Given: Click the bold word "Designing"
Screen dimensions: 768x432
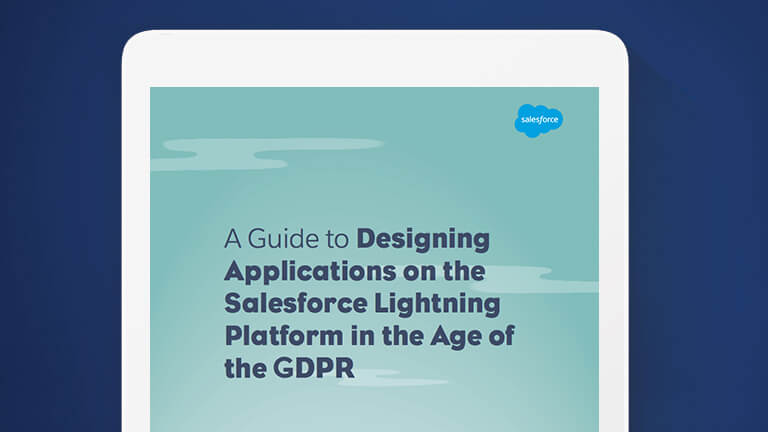Looking at the screenshot, I should point(423,240).
